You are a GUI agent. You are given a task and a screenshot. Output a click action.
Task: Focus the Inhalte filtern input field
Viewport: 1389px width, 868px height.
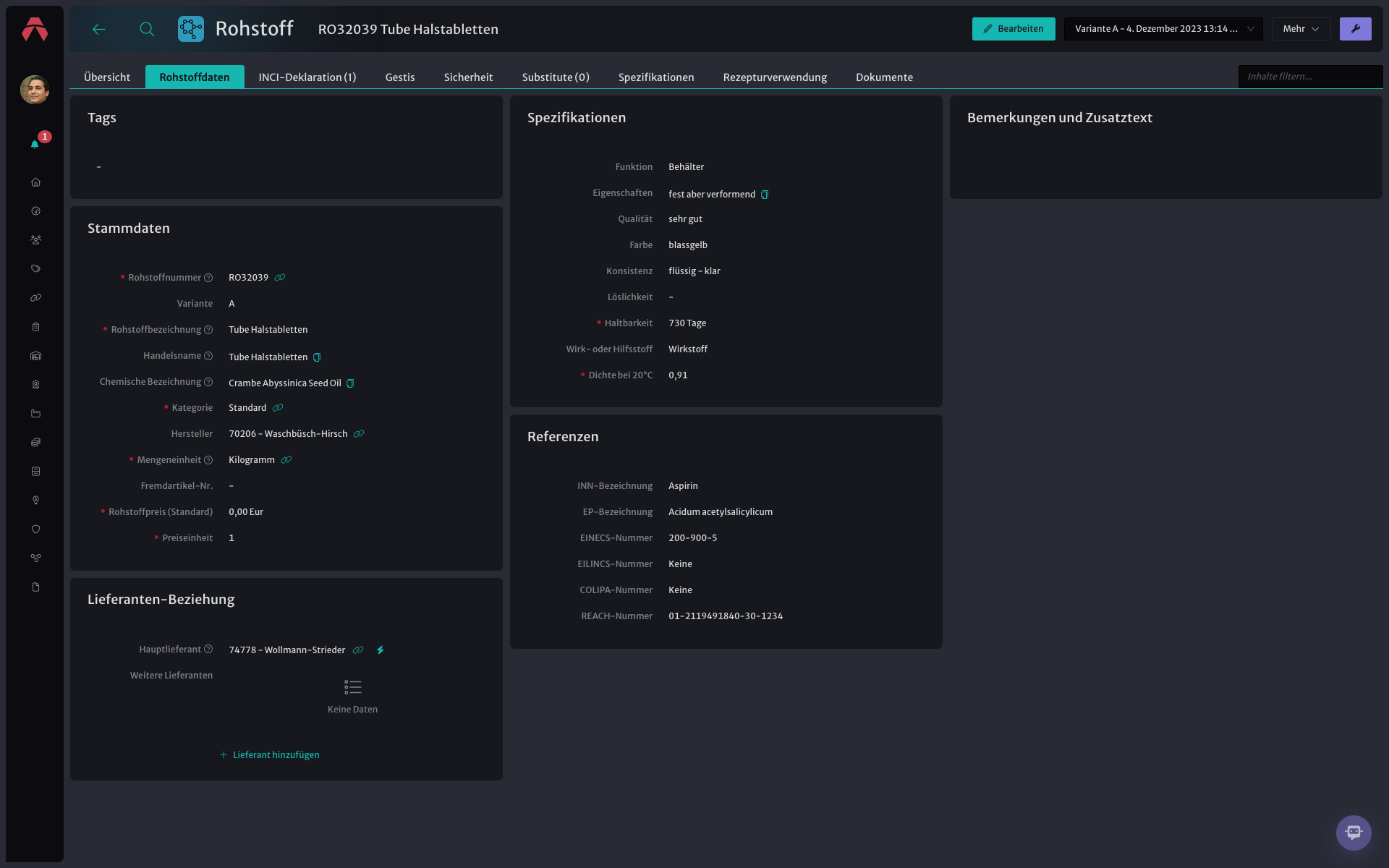[x=1310, y=77]
